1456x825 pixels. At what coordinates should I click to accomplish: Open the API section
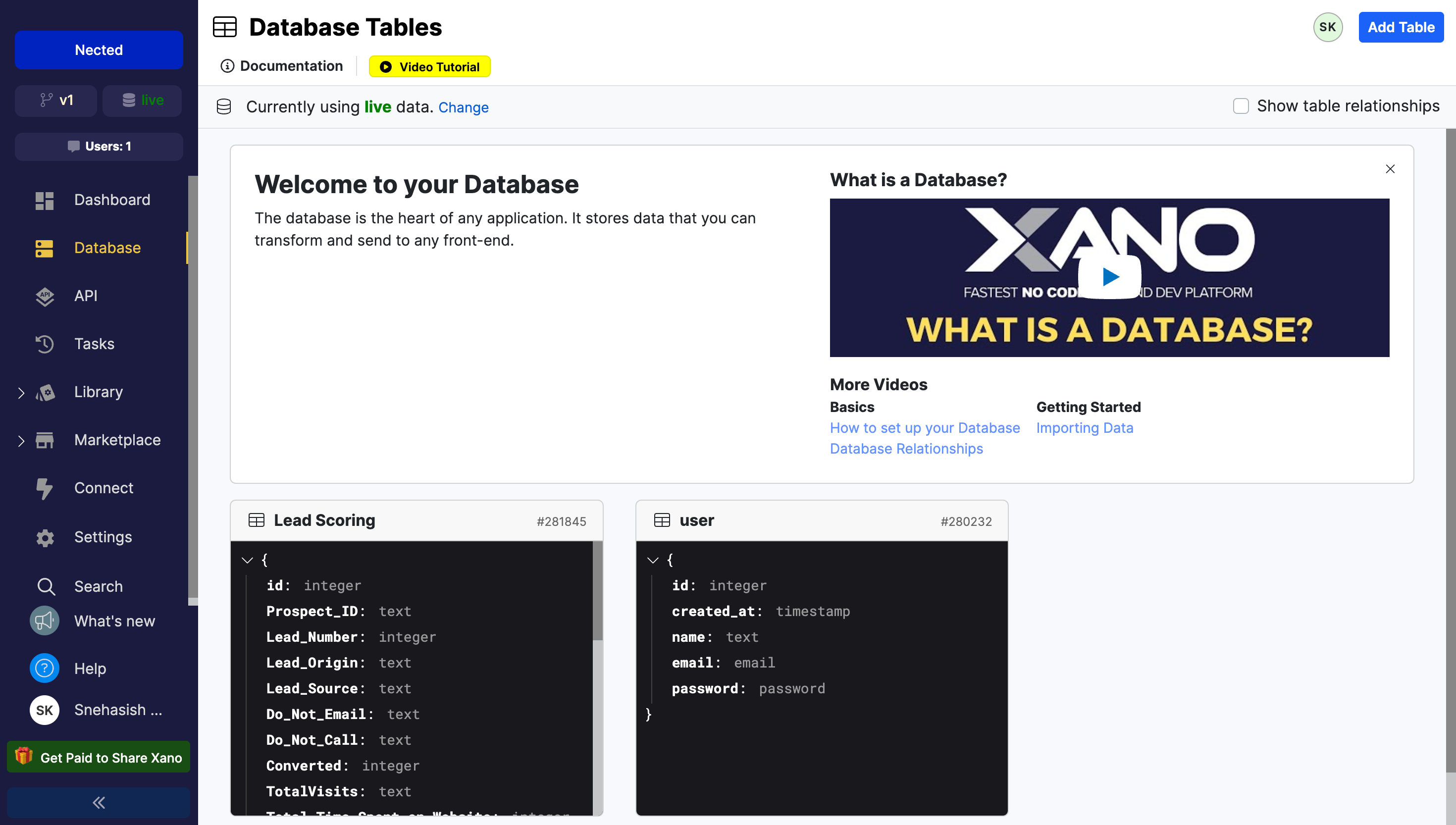click(86, 295)
